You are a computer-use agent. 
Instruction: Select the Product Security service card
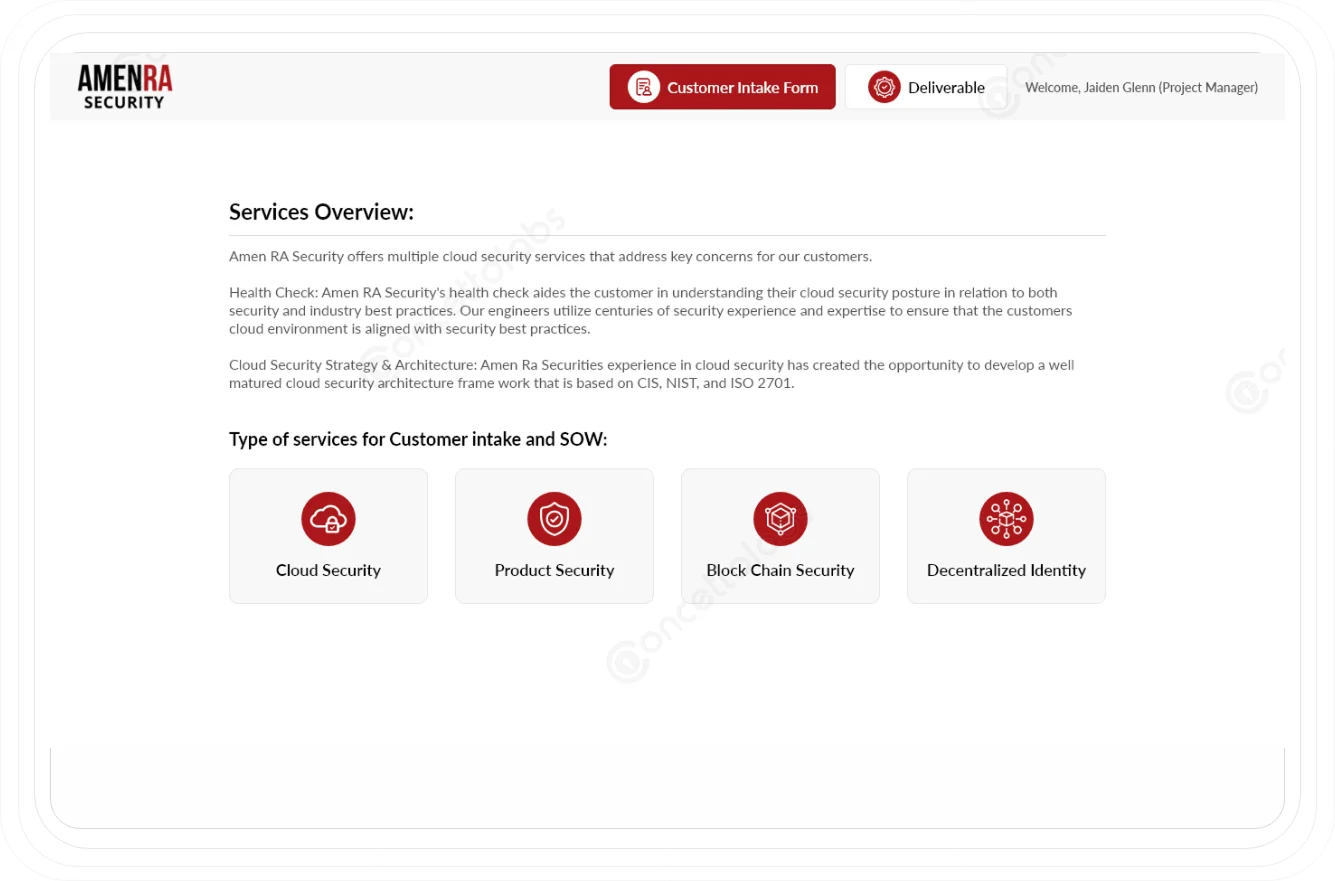pyautogui.click(x=554, y=535)
